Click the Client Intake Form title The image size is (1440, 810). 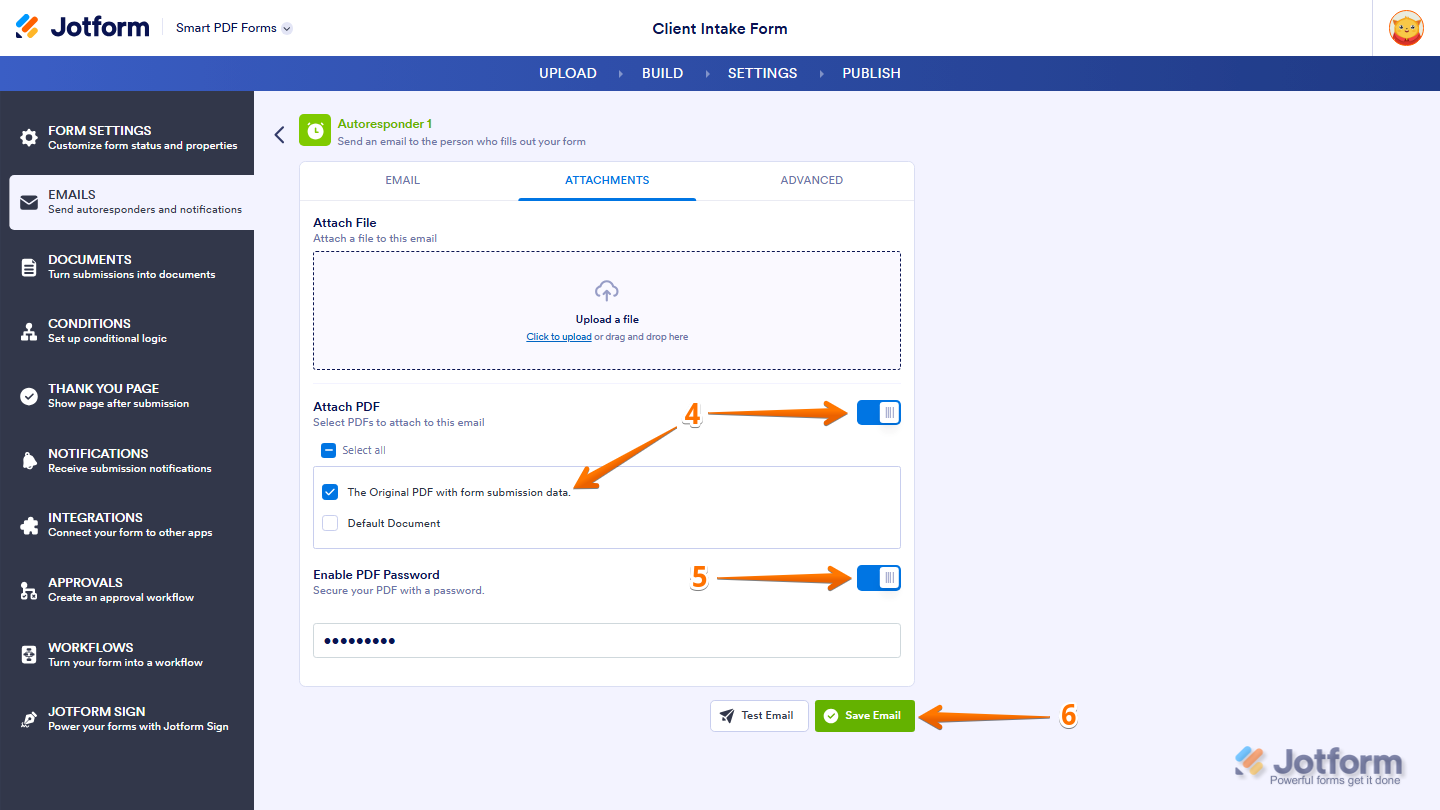(x=720, y=28)
